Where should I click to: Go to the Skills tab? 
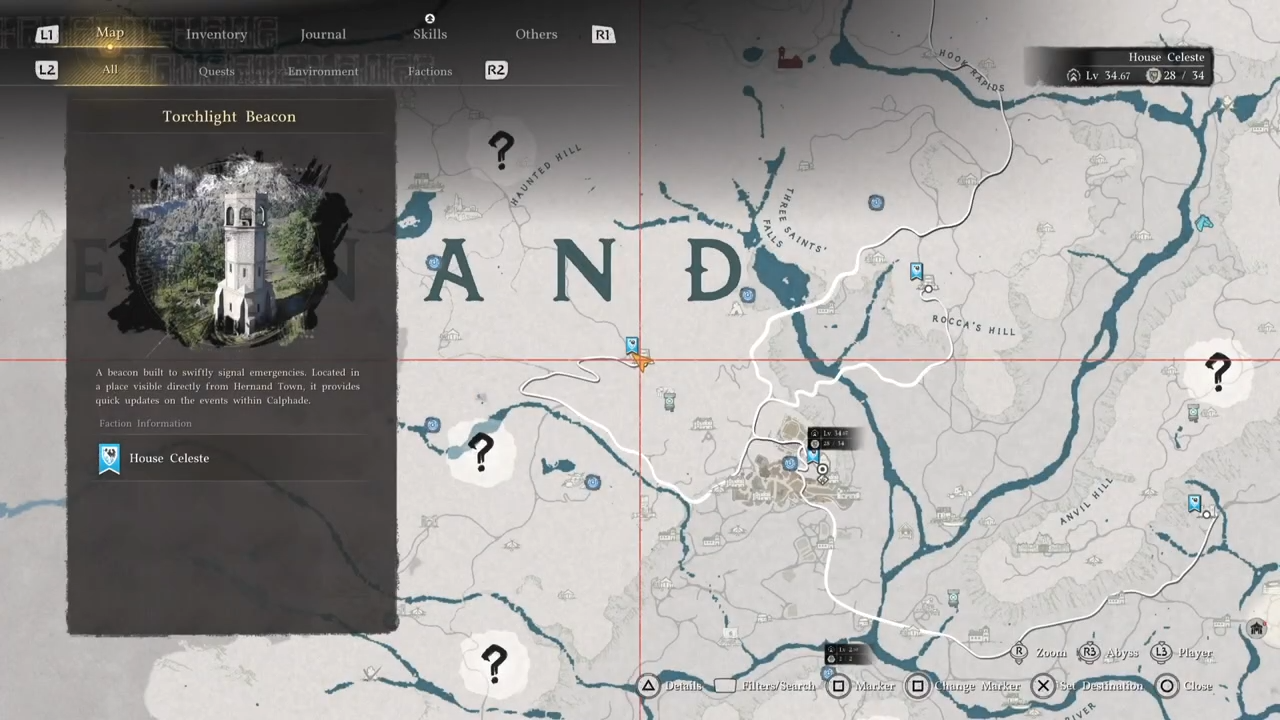[430, 34]
